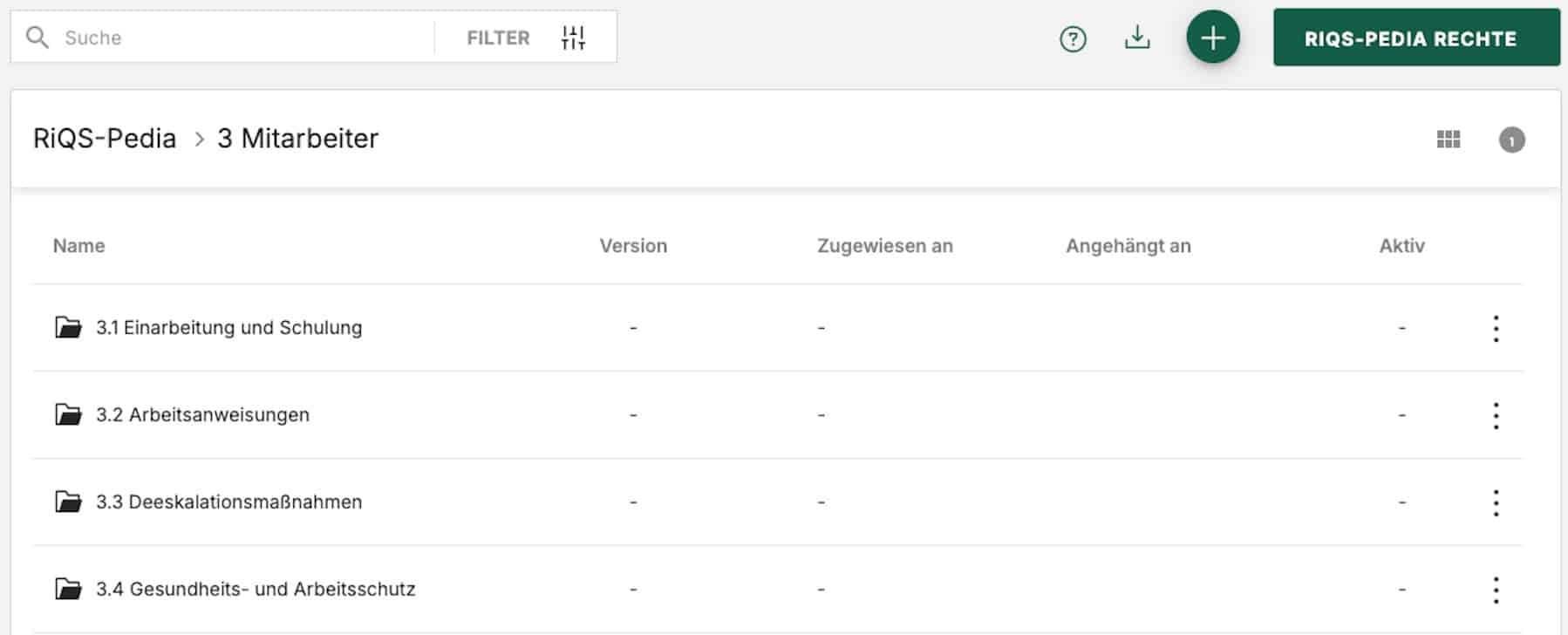
Task: Click the filter sliders icon
Action: tap(573, 38)
